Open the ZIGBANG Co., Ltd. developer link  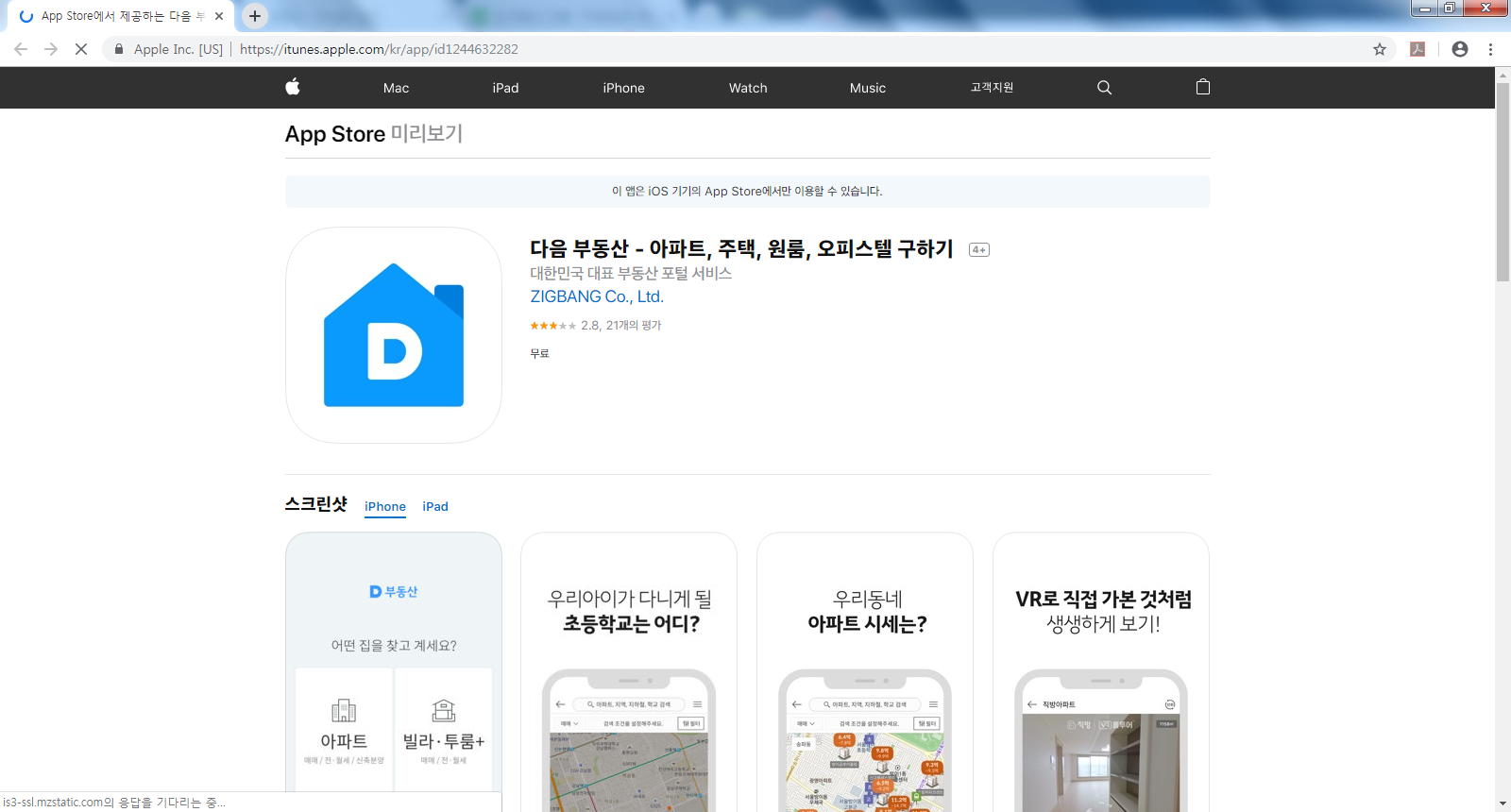597,296
